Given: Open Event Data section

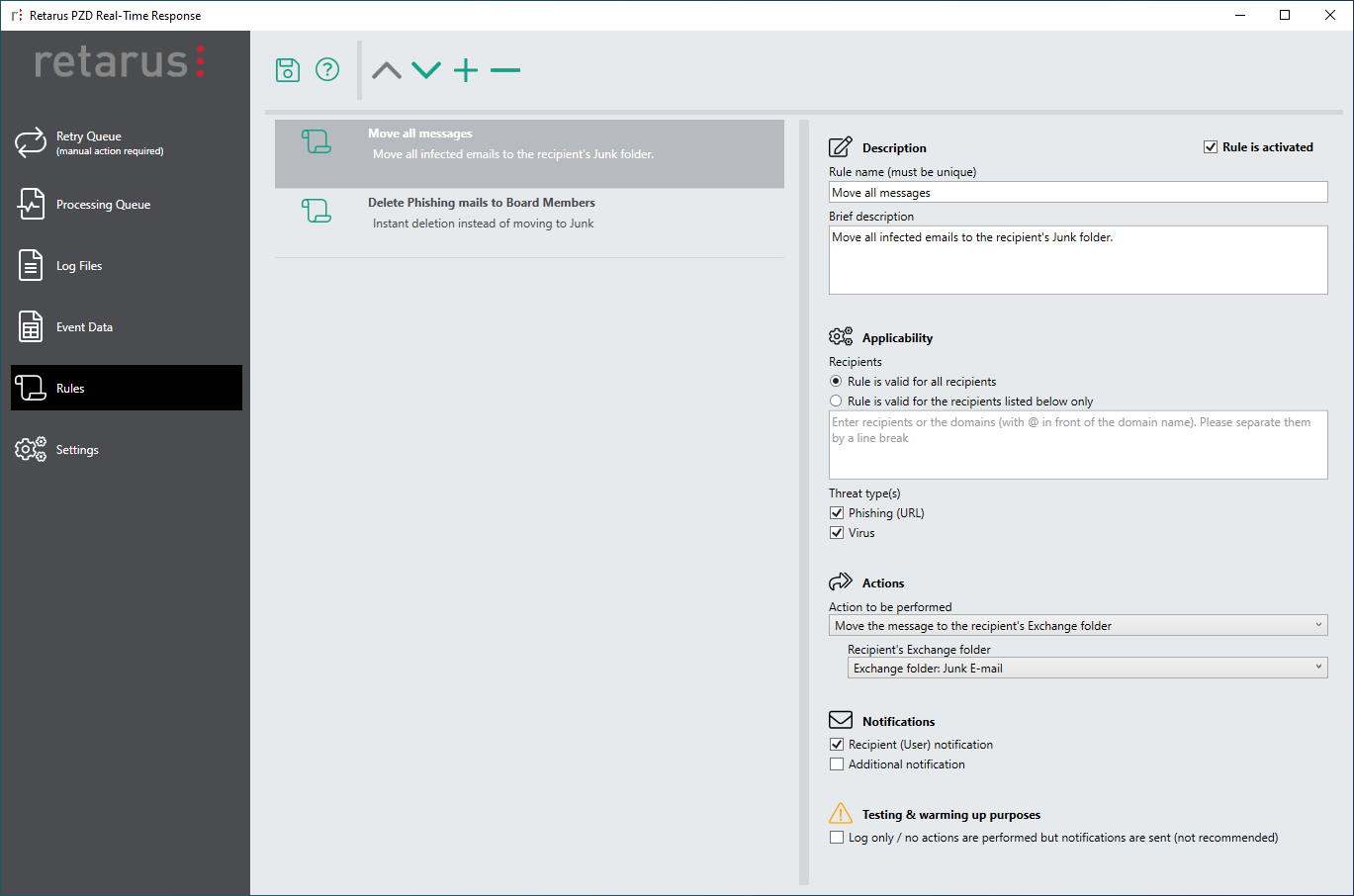Looking at the screenshot, I should click(x=127, y=326).
